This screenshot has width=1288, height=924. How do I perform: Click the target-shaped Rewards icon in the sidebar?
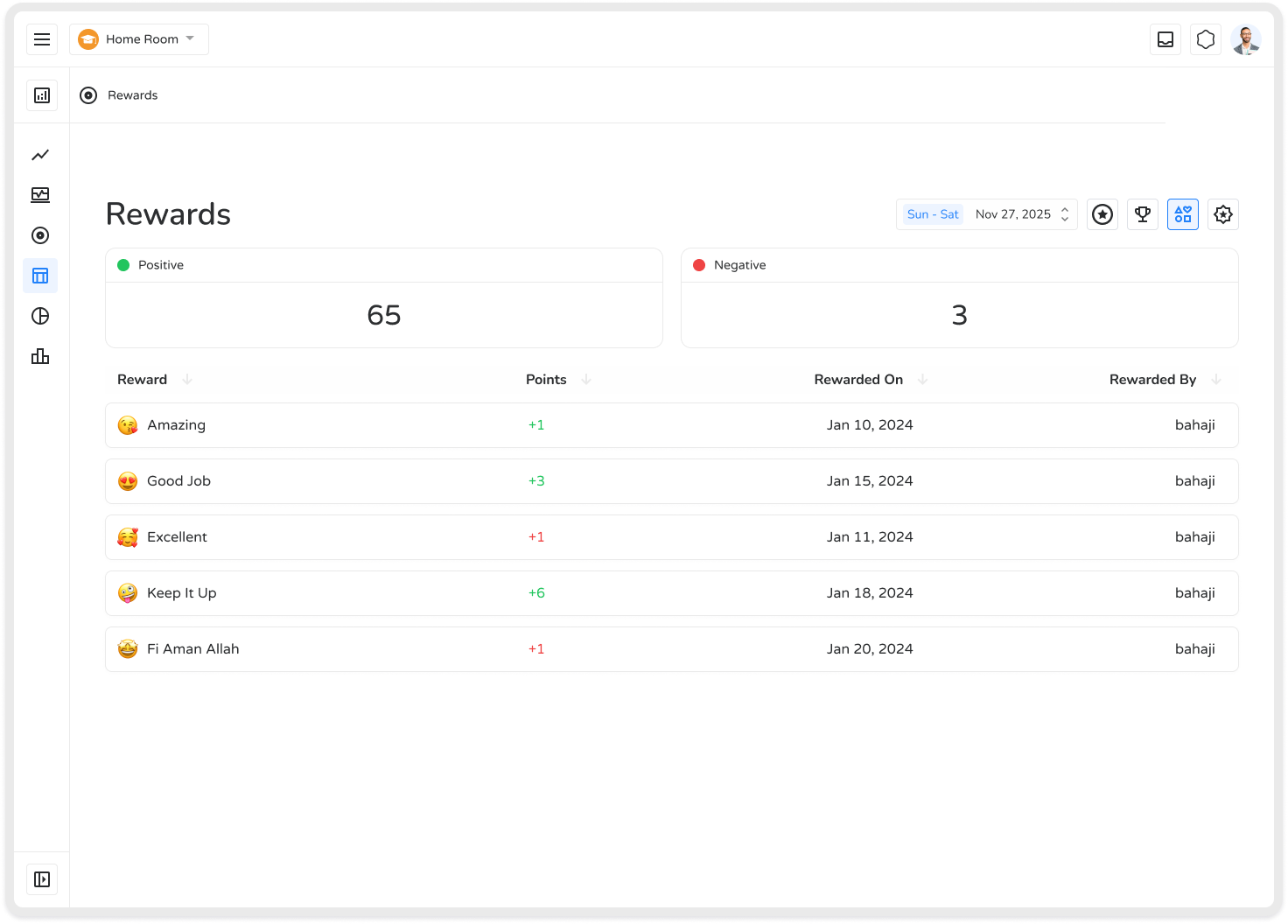(40, 235)
